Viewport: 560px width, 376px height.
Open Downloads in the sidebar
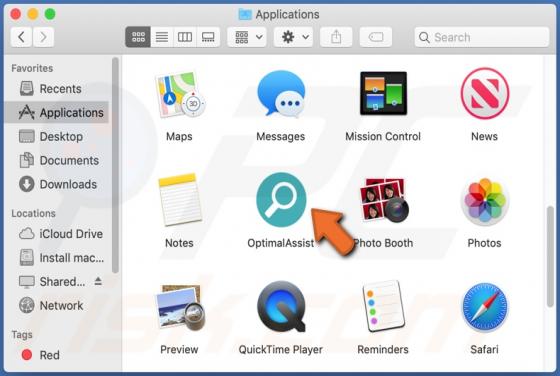tap(57, 184)
